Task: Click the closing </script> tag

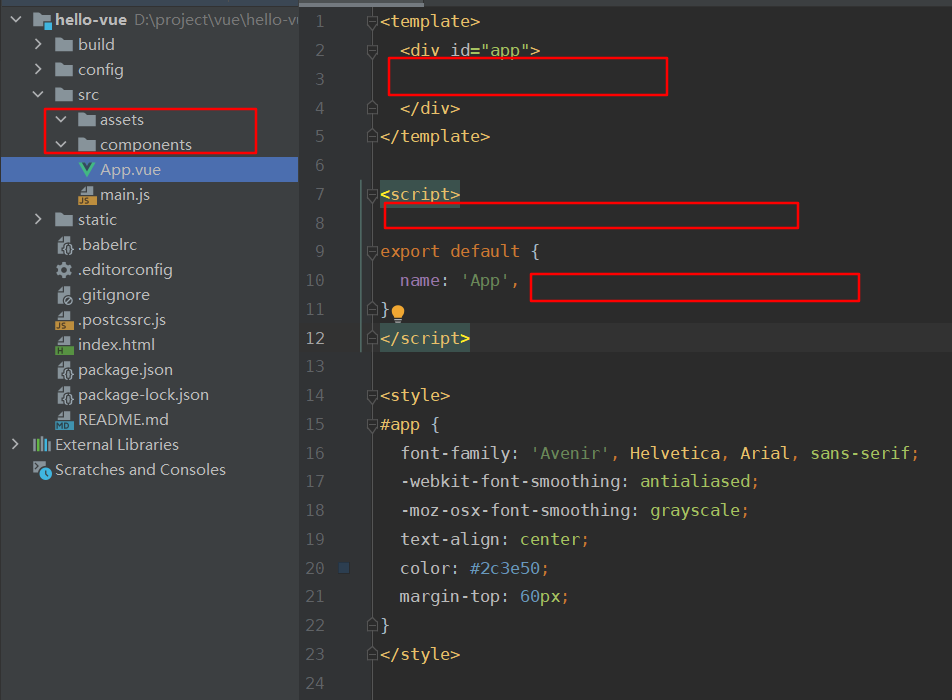Action: click(425, 338)
